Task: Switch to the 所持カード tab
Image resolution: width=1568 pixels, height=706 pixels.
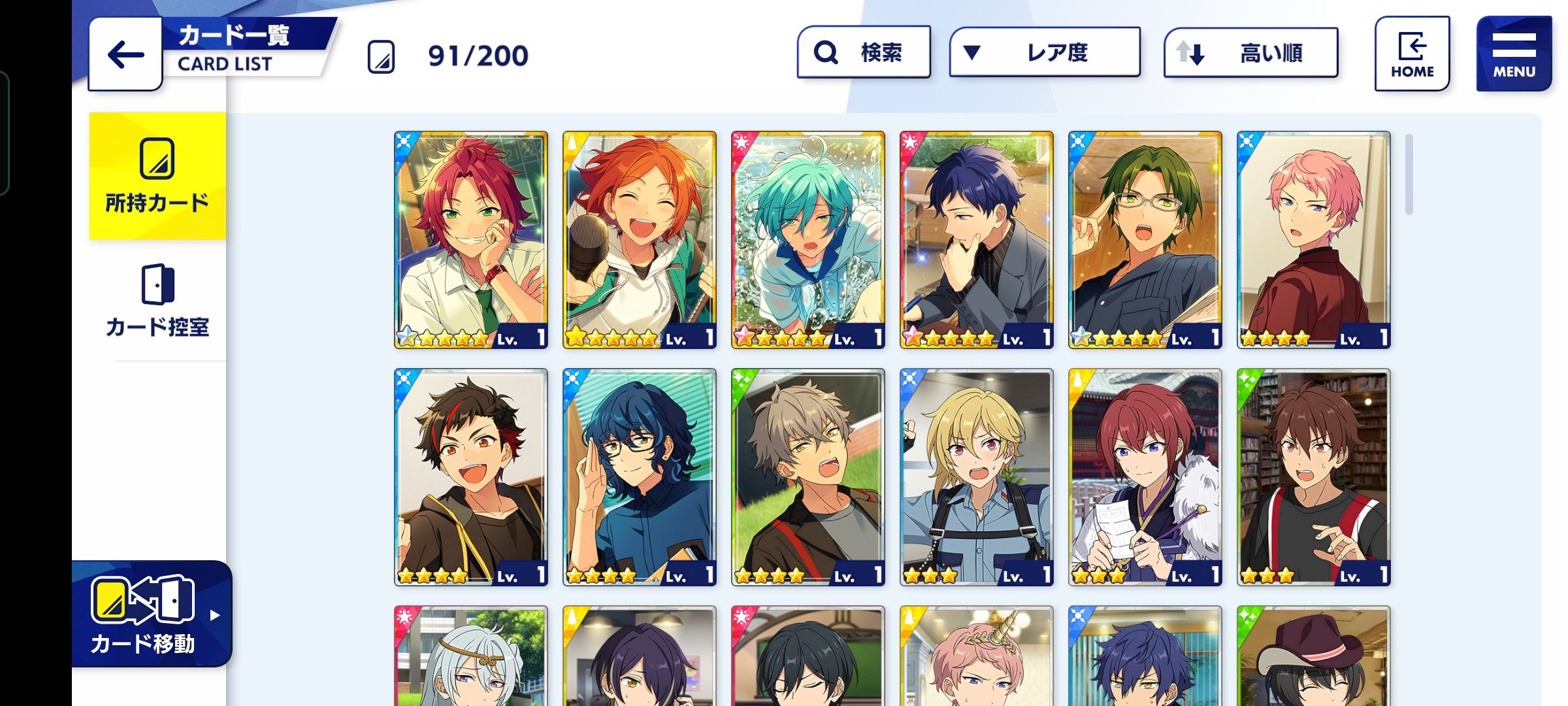Action: 157,176
